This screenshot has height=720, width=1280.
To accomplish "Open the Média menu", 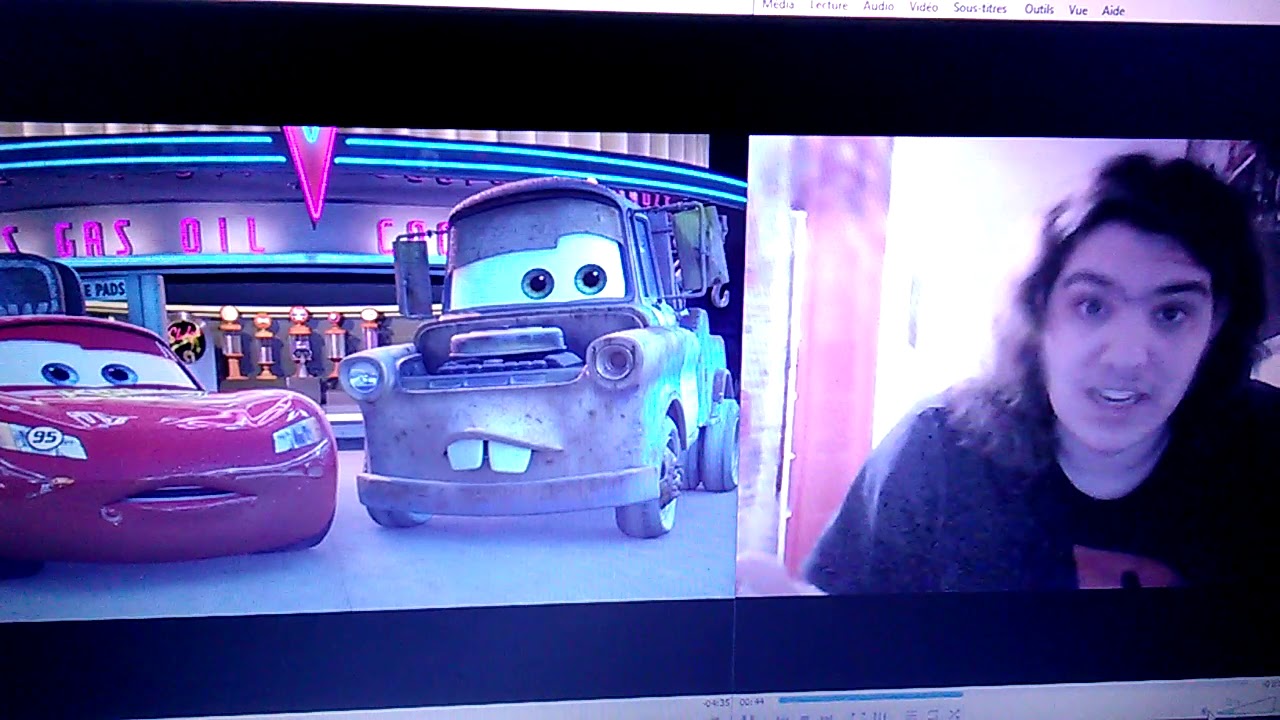I will (x=778, y=5).
